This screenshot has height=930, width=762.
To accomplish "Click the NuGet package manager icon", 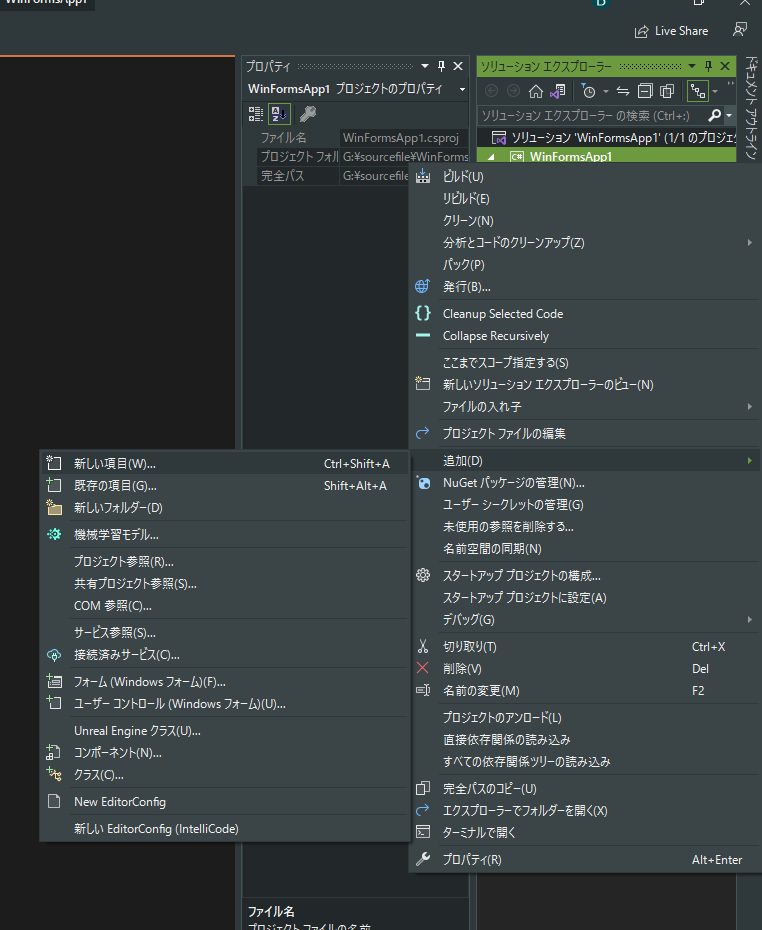I will 424,483.
